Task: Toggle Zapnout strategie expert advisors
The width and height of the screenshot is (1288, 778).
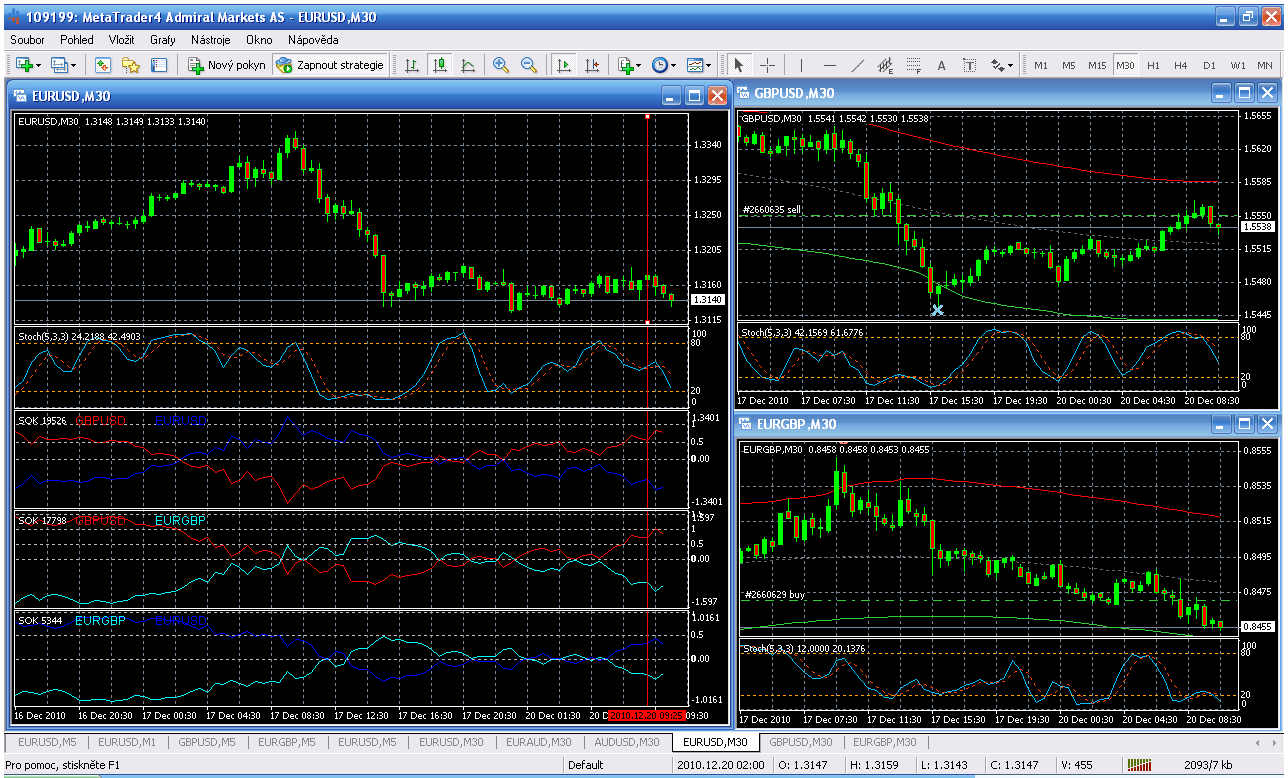Action: [x=329, y=65]
